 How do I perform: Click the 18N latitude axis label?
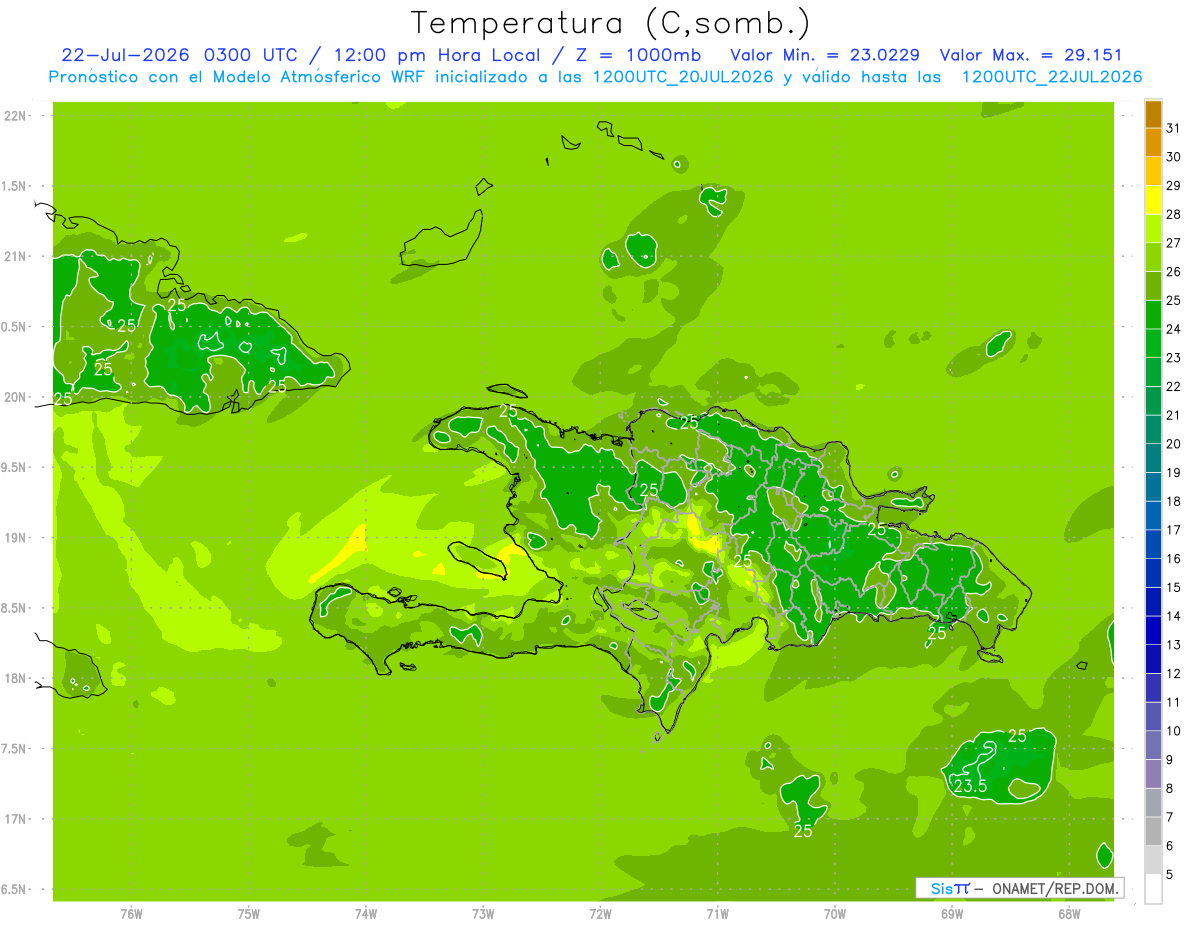(14, 679)
